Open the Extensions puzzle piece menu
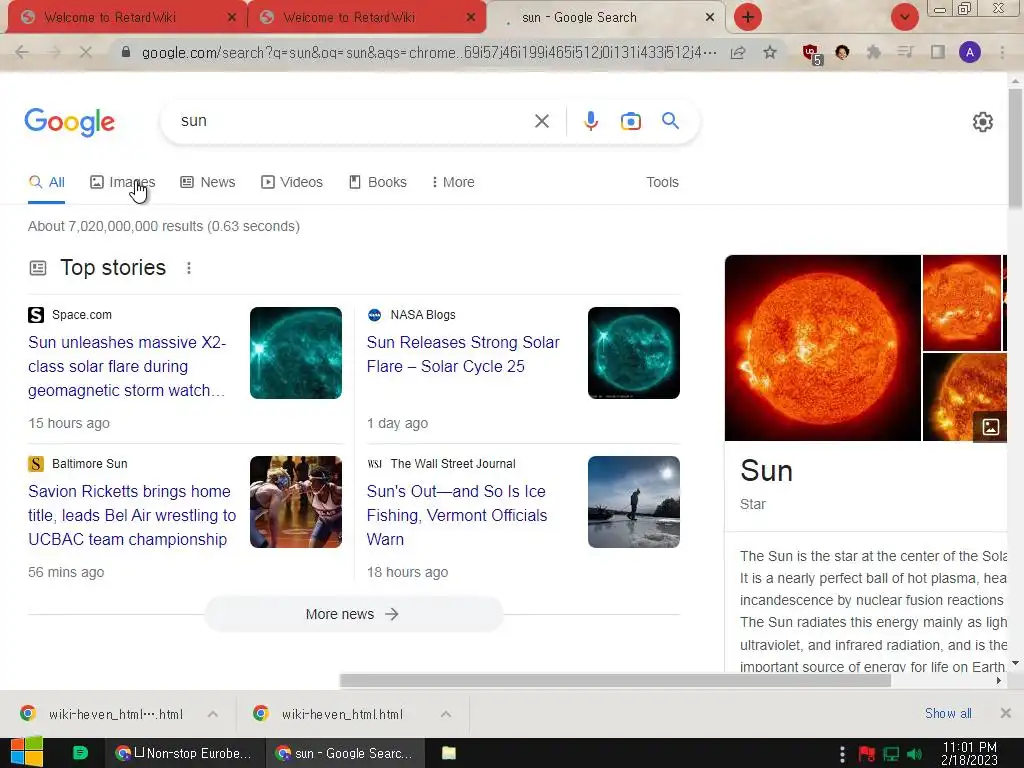The width and height of the screenshot is (1024, 768). pyautogui.click(x=873, y=52)
